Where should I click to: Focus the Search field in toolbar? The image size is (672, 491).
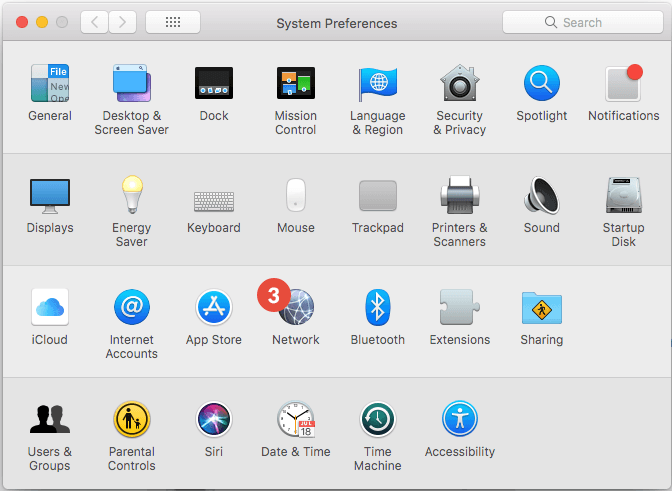click(582, 22)
